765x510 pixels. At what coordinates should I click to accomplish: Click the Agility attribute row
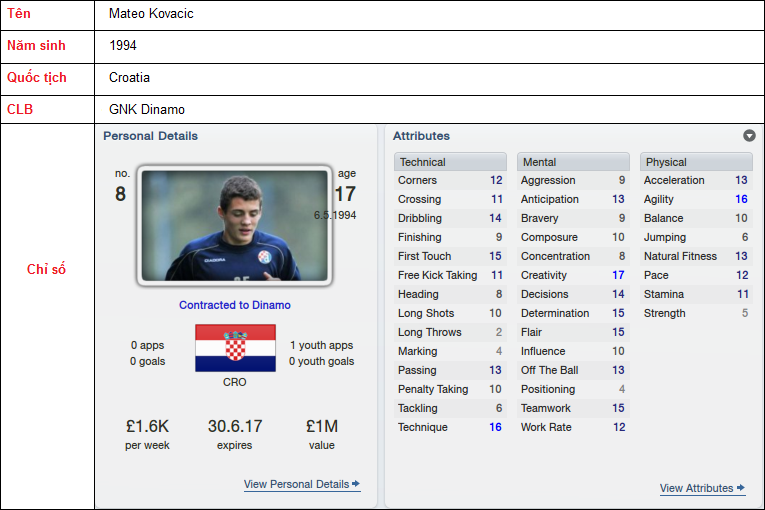pos(696,199)
